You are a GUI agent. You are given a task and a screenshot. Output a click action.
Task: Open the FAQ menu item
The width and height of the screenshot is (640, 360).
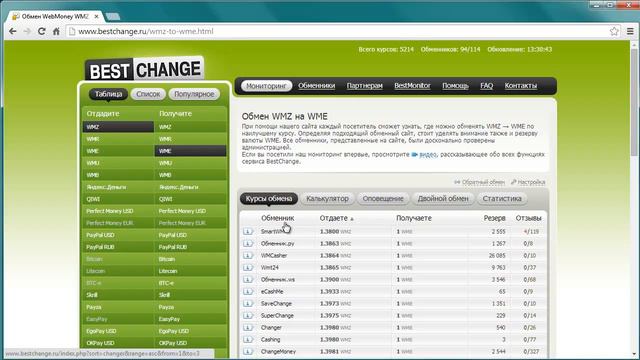[x=487, y=86]
